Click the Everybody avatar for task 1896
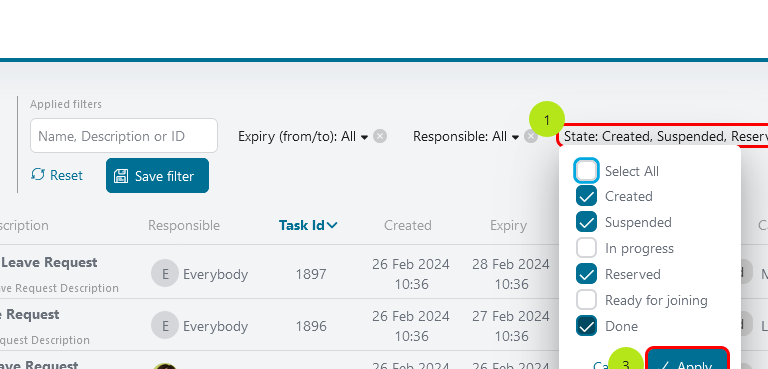768x369 pixels. [165, 325]
